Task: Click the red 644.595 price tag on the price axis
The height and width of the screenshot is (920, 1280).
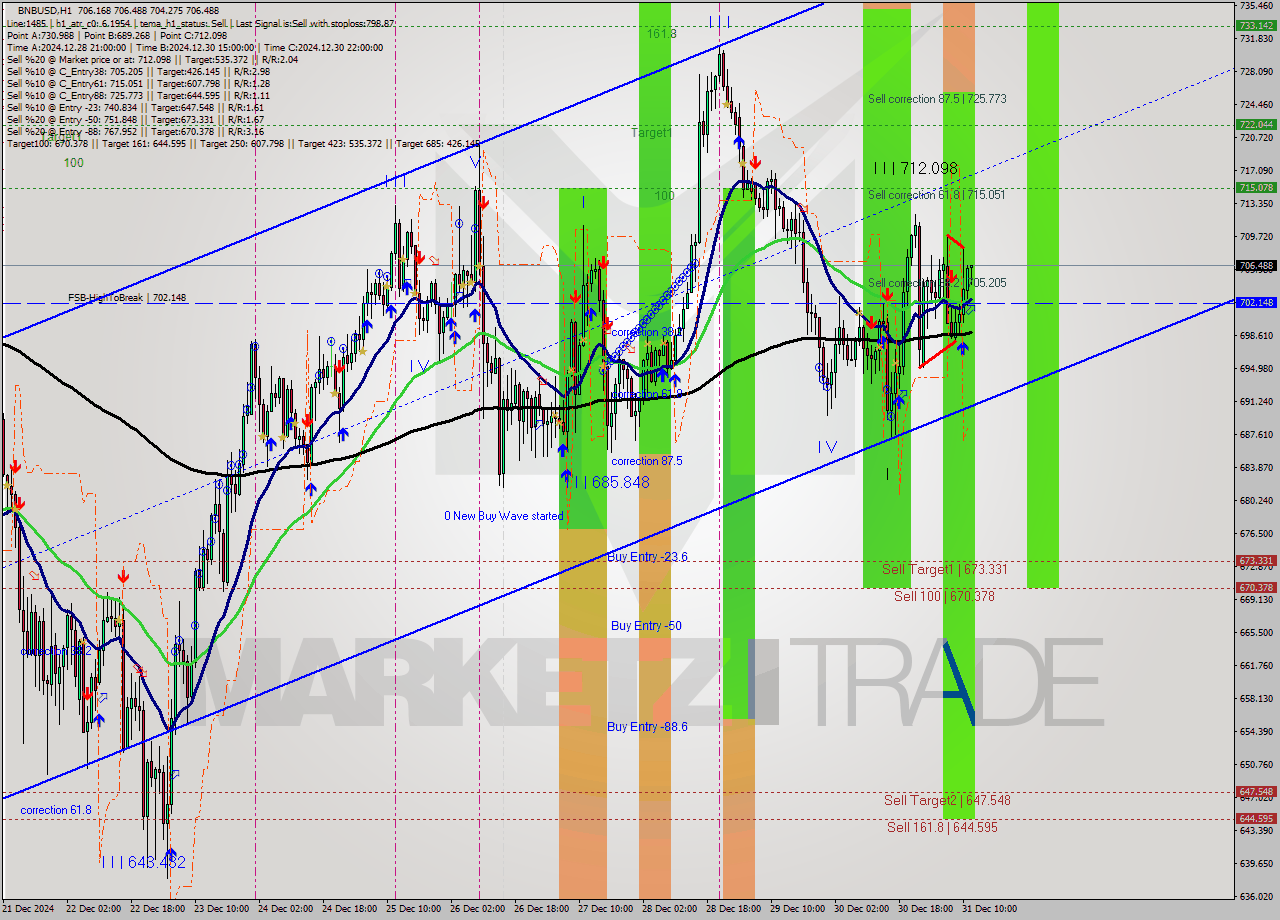Action: (x=1256, y=818)
